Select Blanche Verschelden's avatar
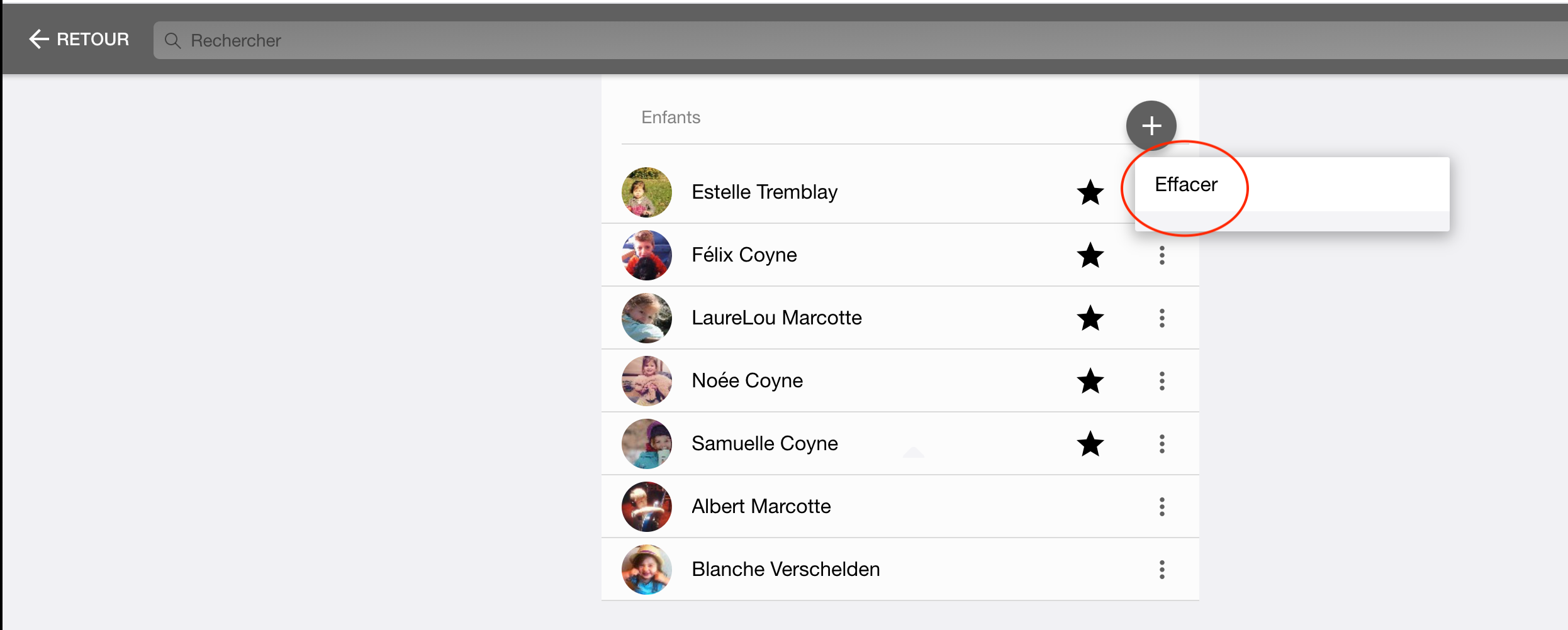This screenshot has height=630, width=1568. coord(646,570)
